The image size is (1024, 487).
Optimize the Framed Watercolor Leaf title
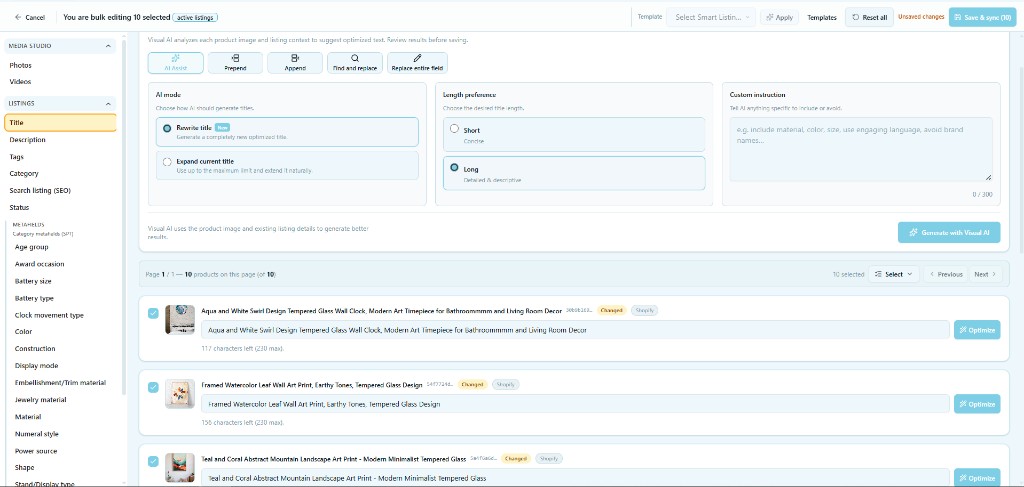tap(976, 403)
